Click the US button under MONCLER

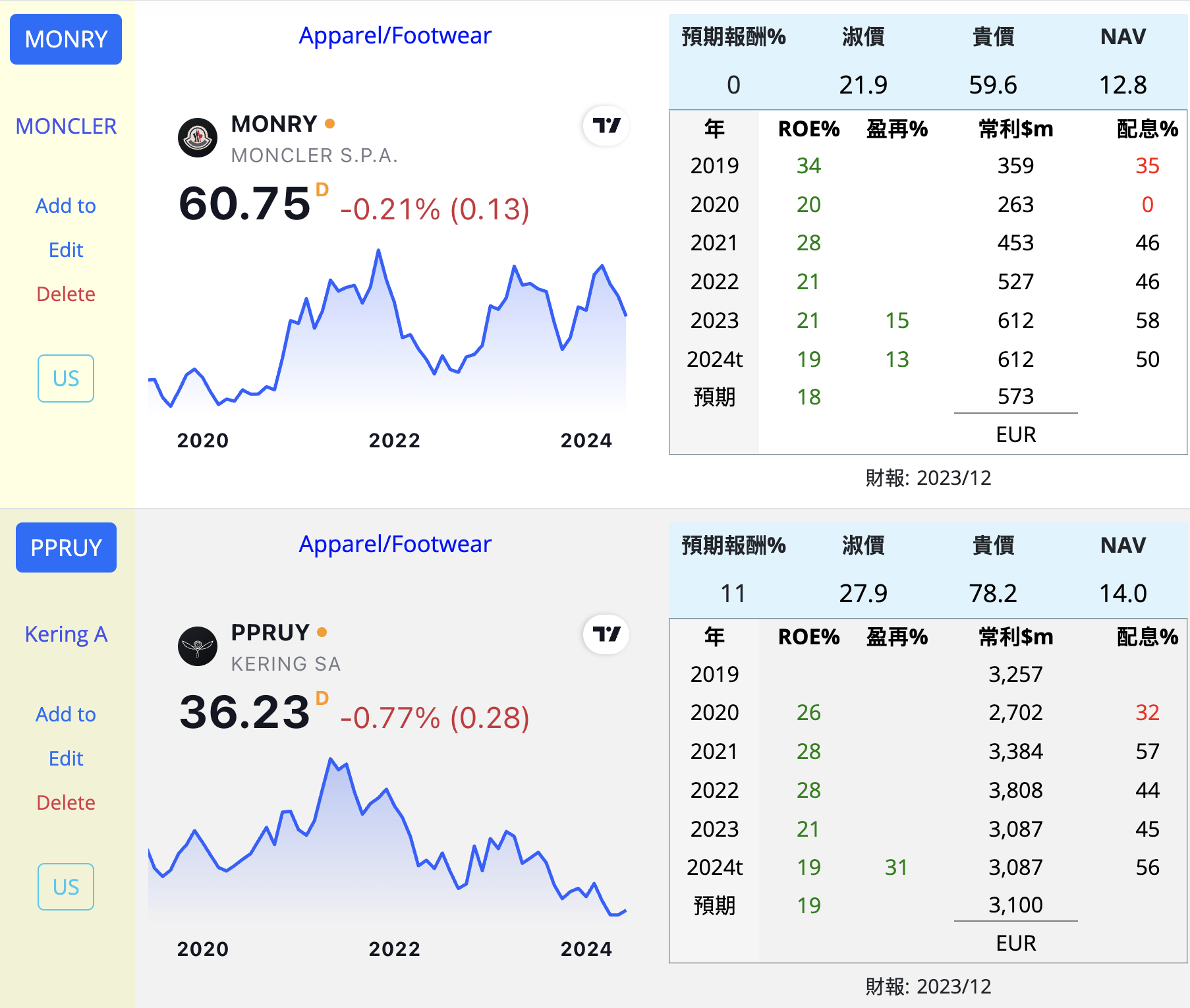[x=66, y=378]
